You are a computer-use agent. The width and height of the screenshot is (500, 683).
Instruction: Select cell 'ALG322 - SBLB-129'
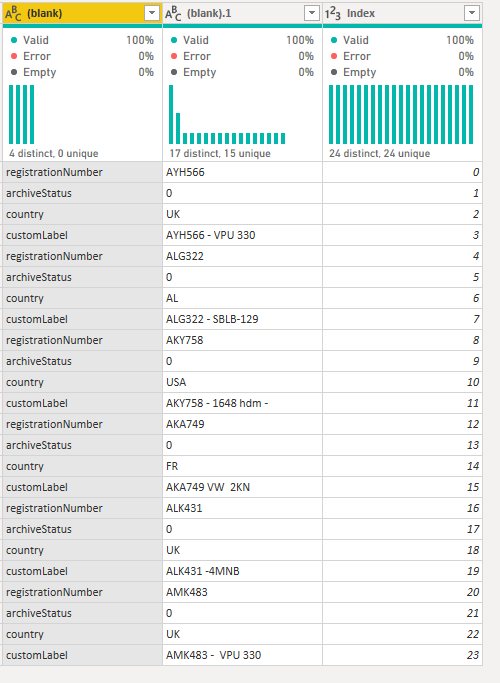pos(242,319)
